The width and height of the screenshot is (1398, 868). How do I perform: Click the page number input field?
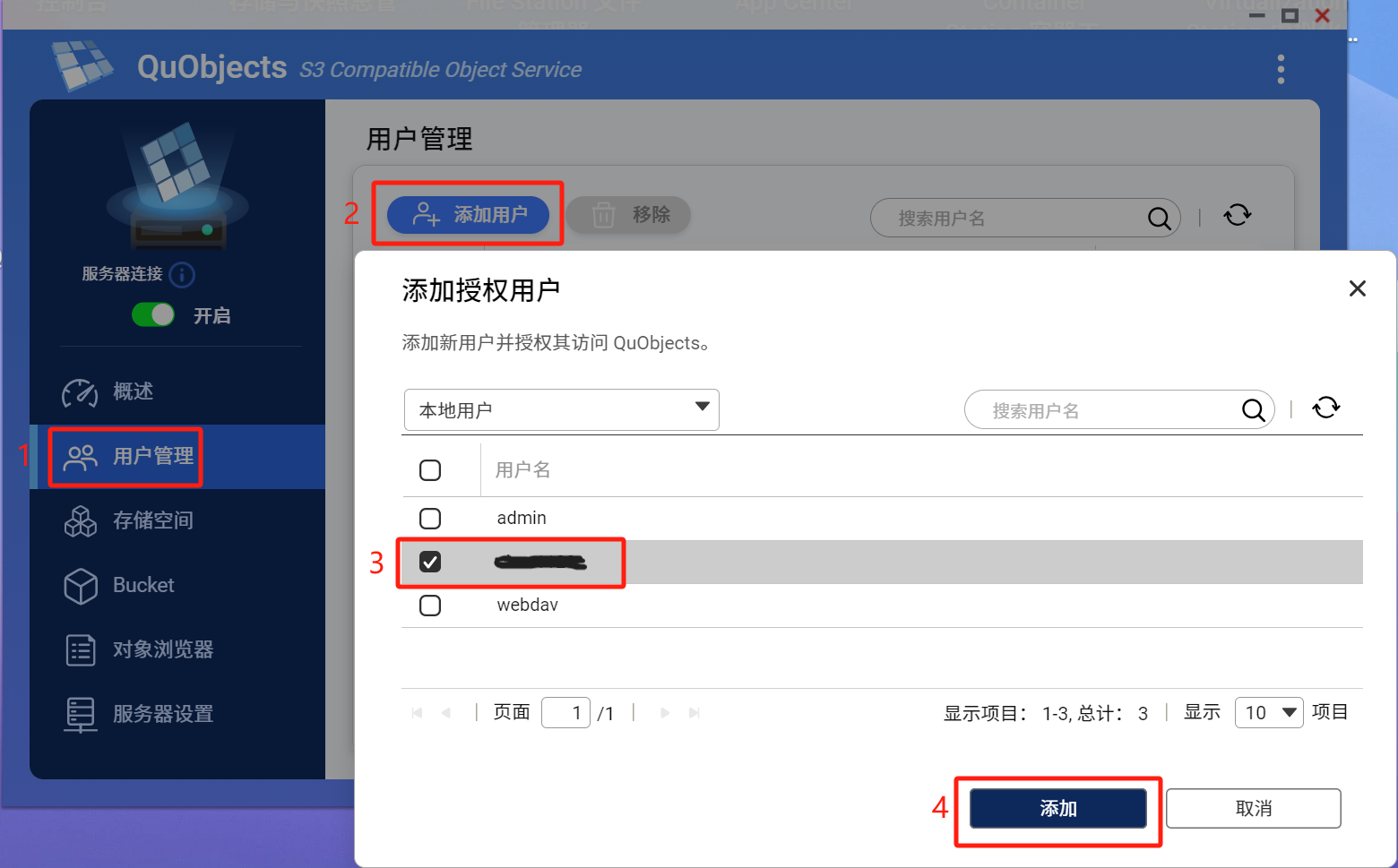565,713
